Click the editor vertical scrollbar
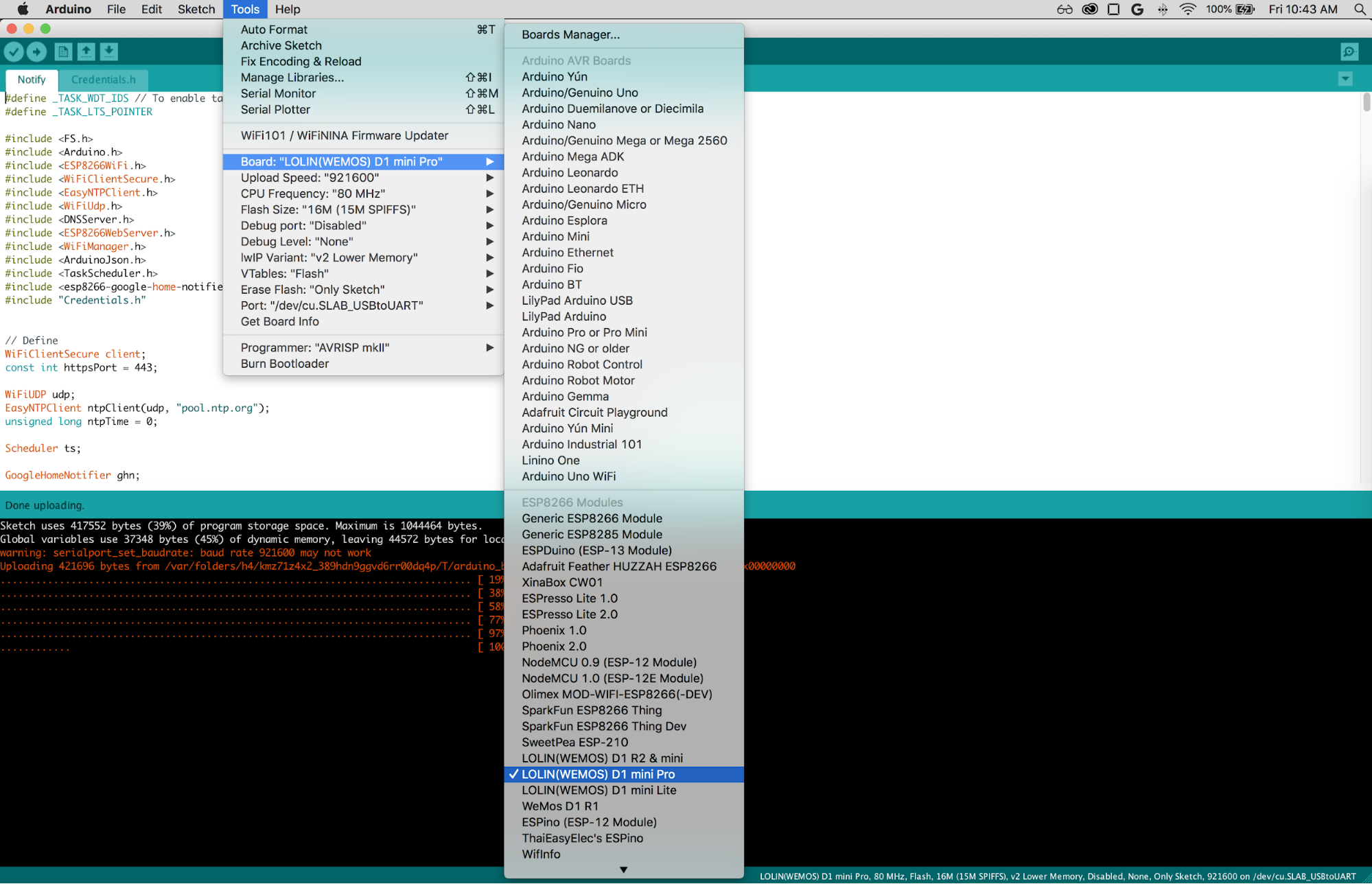The height and width of the screenshot is (884, 1372). [1366, 103]
